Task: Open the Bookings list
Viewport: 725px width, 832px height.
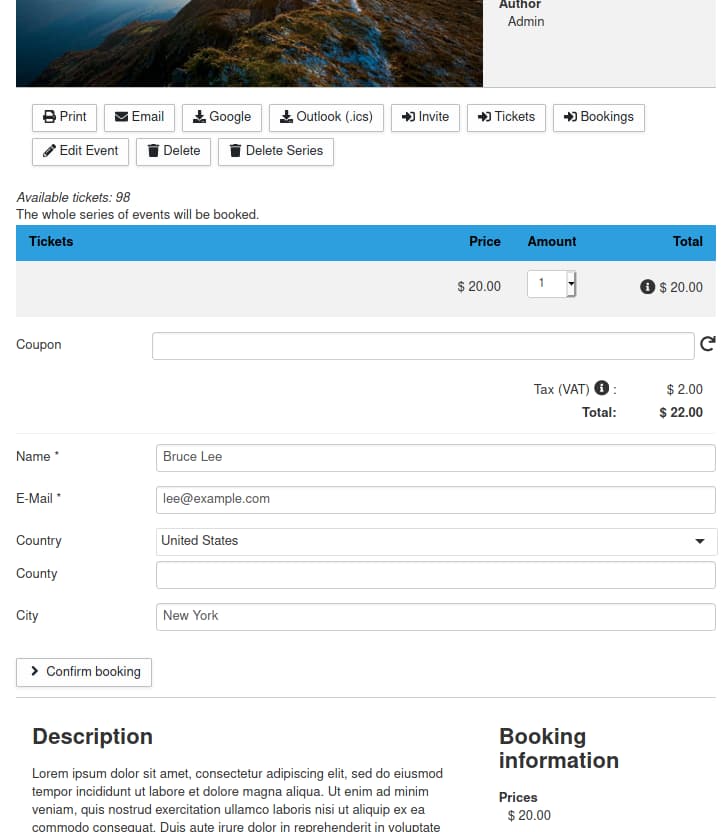Action: point(598,117)
